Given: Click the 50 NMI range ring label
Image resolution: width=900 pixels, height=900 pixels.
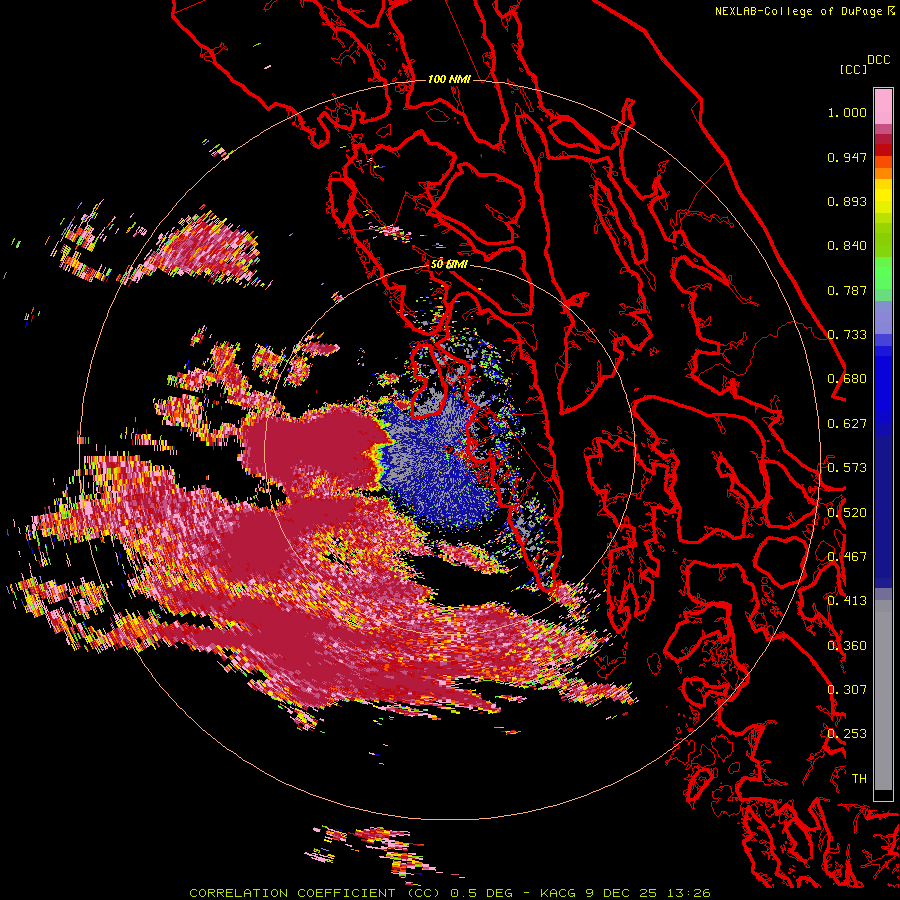Looking at the screenshot, I should click(449, 264).
